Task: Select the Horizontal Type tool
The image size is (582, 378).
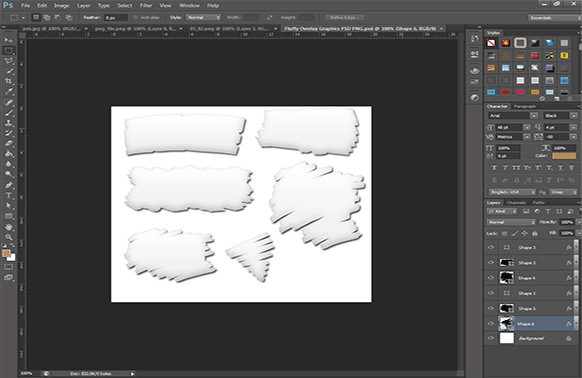Action: point(9,195)
